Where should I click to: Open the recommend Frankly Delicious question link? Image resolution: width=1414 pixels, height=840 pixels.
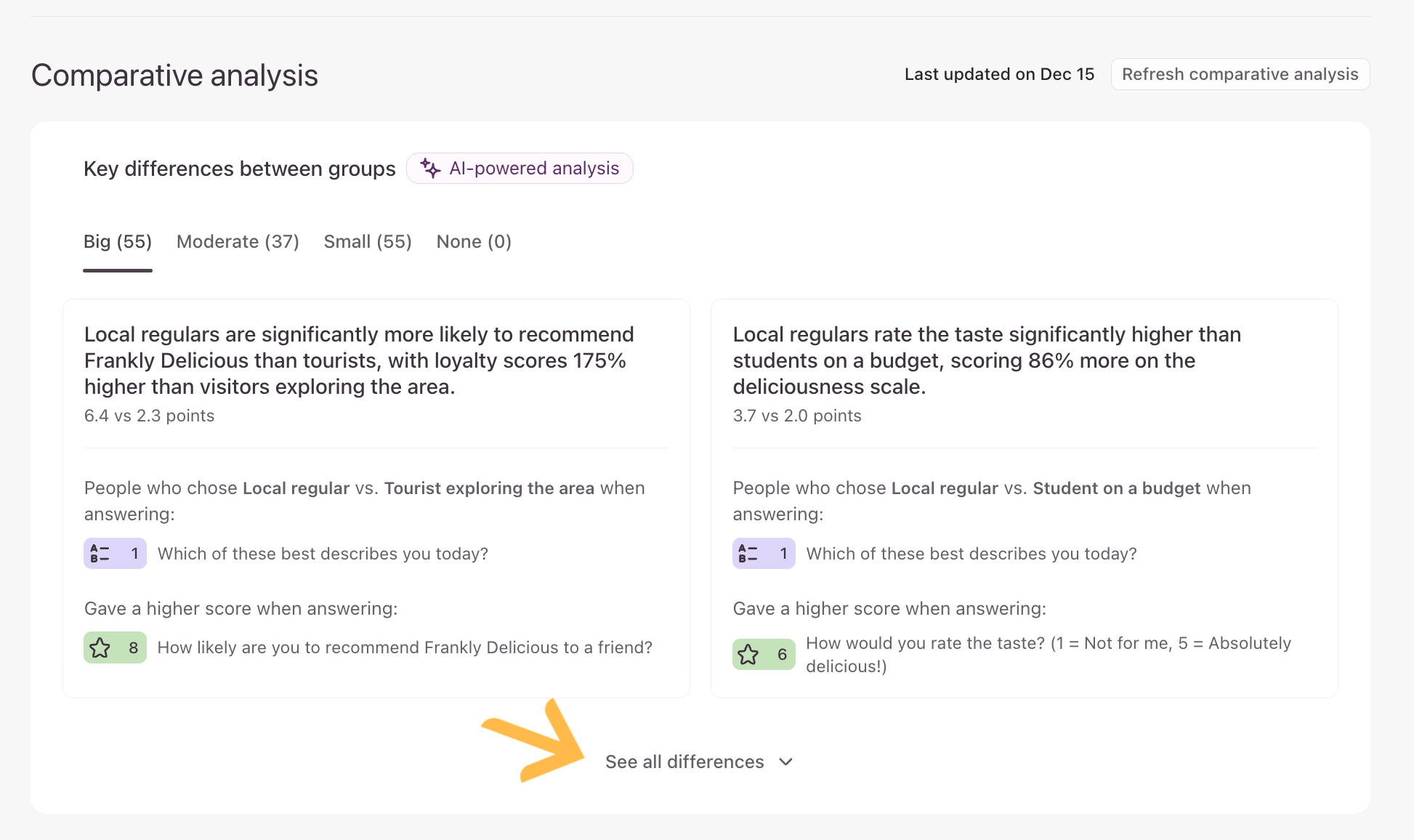click(405, 647)
